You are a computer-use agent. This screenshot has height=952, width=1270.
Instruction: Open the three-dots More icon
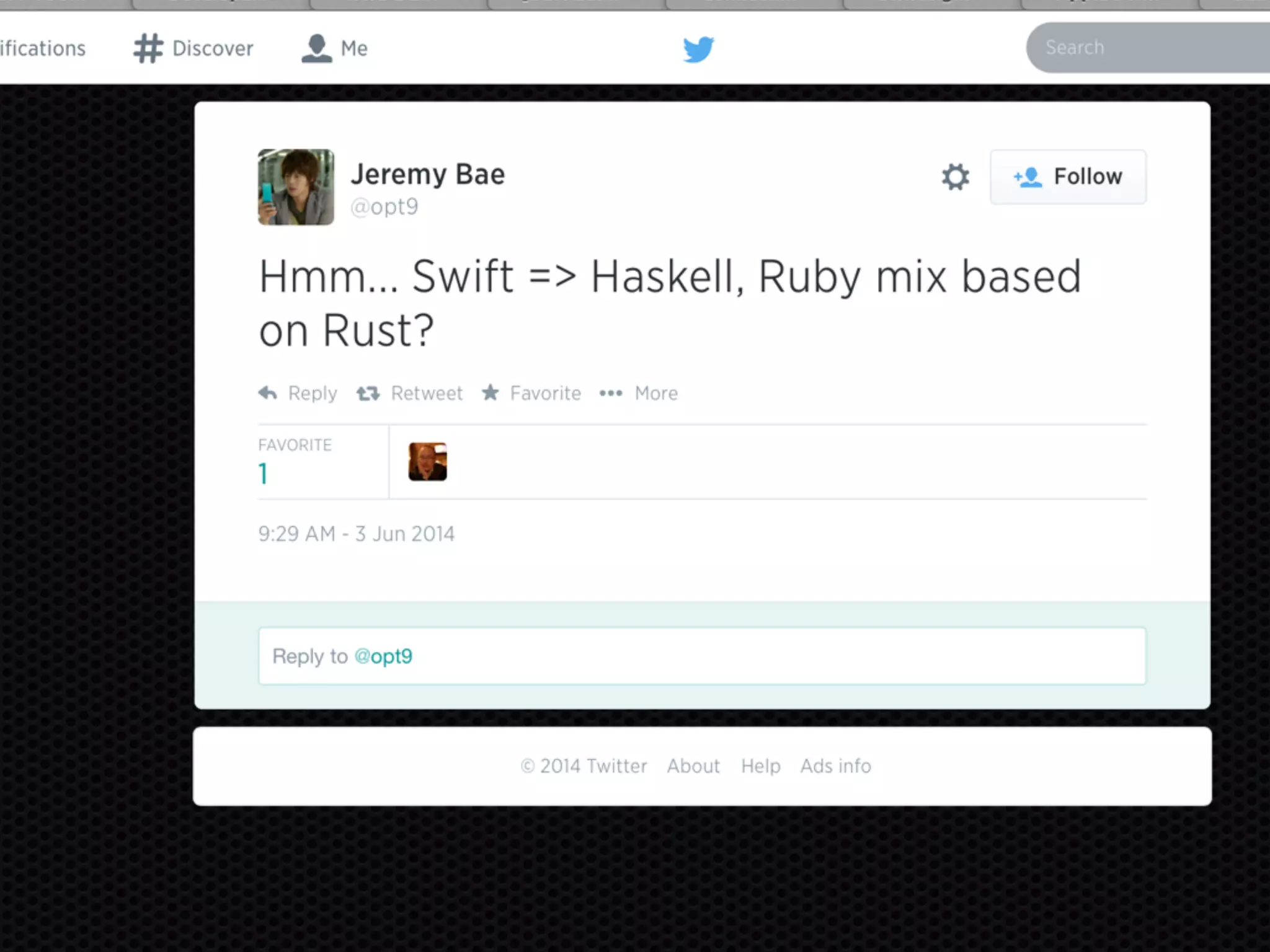pos(611,393)
